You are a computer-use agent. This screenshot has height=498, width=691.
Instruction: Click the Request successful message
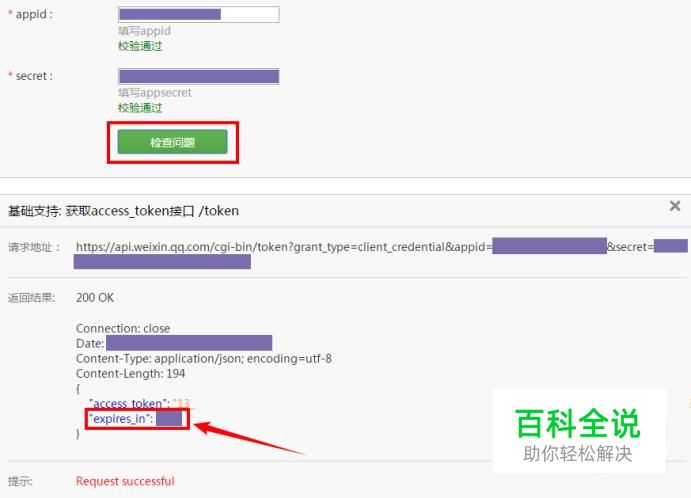[125, 481]
